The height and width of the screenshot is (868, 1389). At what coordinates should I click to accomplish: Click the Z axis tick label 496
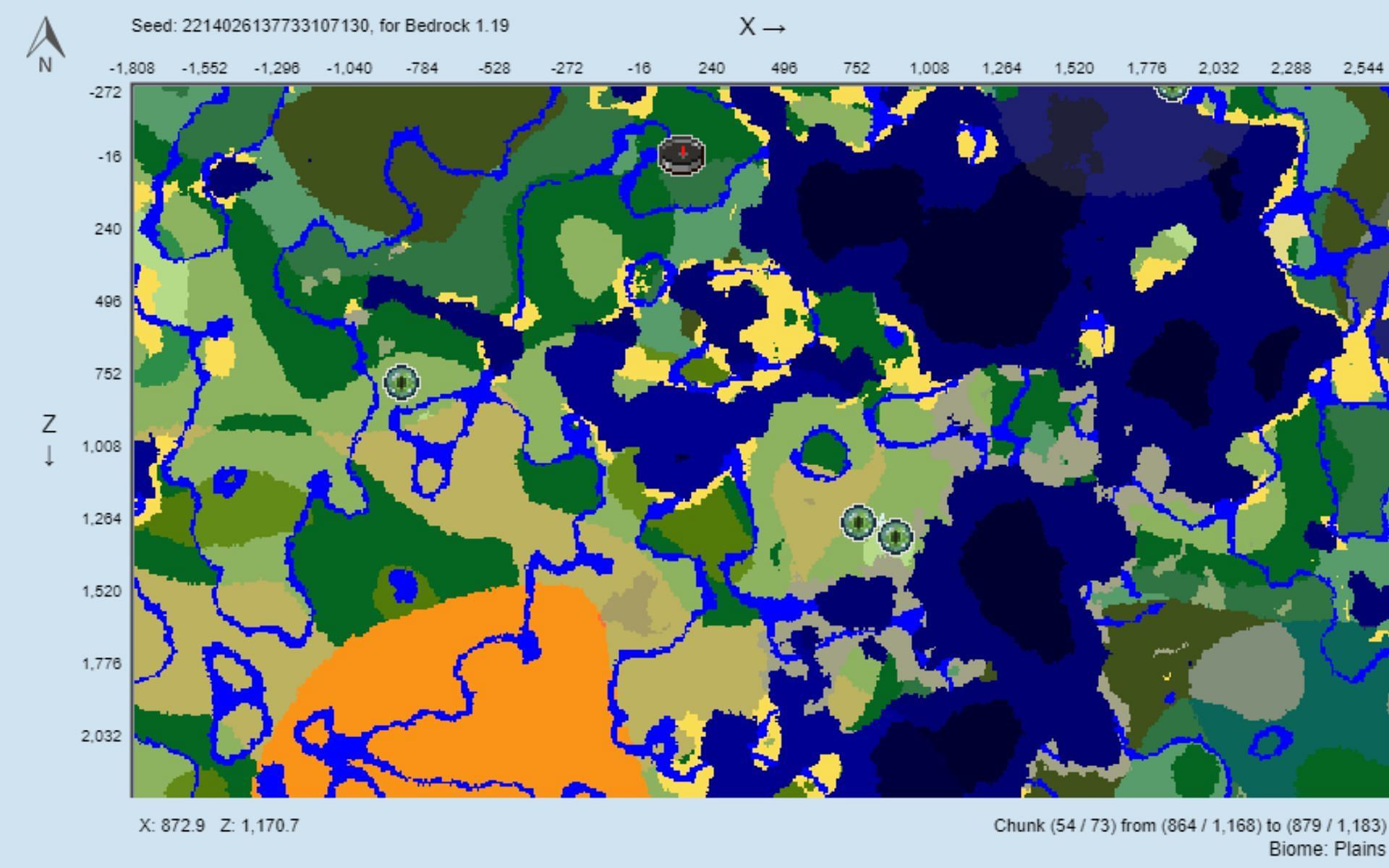point(108,301)
